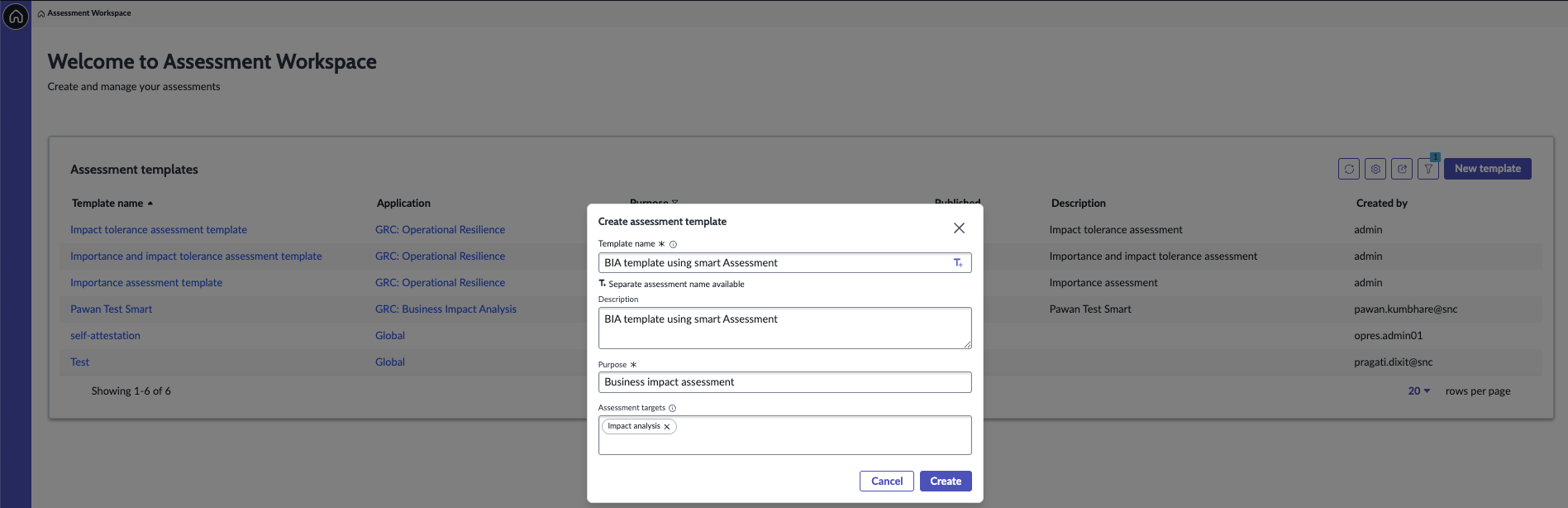Click the Application column header
Viewport: 1568px width, 508px height.
[x=403, y=204]
